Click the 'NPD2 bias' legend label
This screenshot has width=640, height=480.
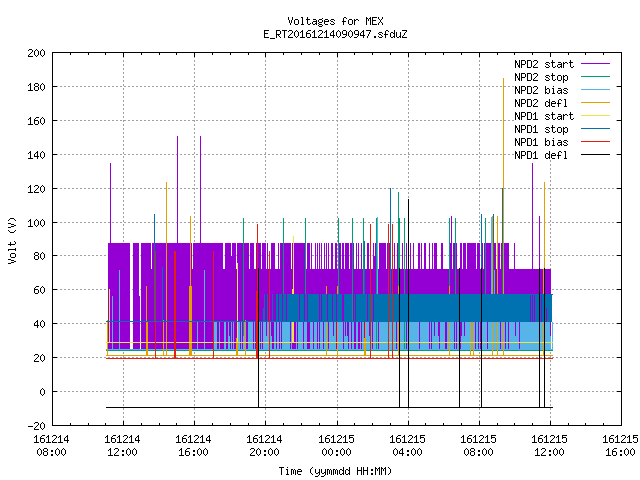pyautogui.click(x=541, y=90)
